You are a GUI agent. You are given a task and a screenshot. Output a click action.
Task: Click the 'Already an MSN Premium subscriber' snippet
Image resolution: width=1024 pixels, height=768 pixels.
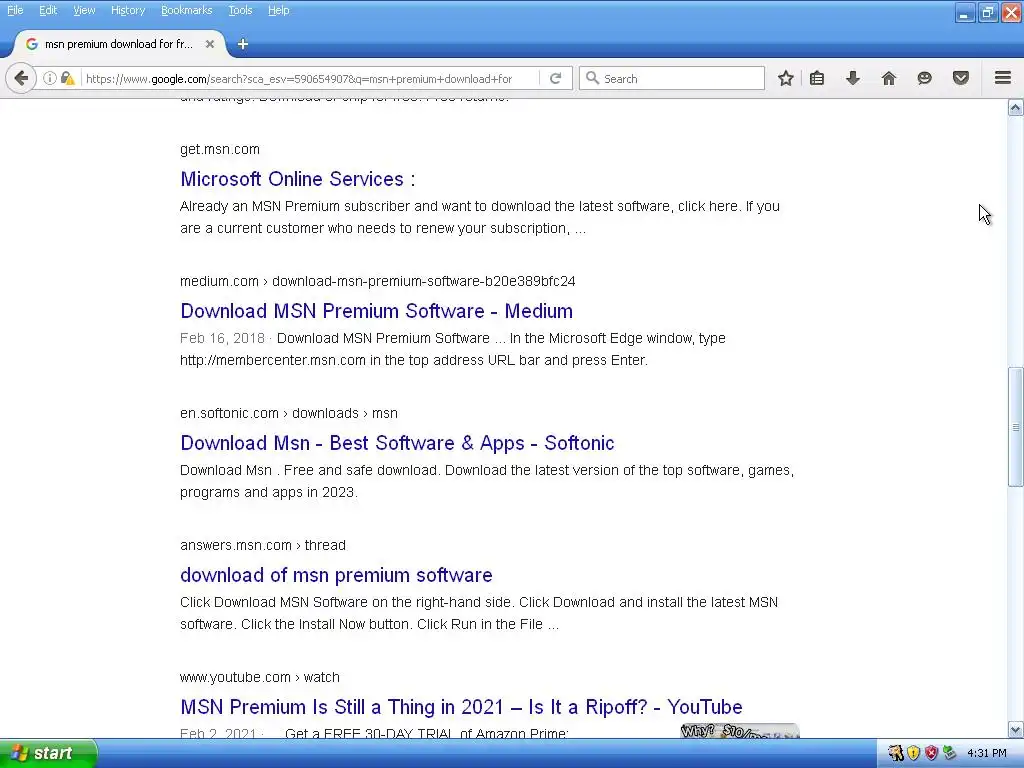click(x=480, y=217)
